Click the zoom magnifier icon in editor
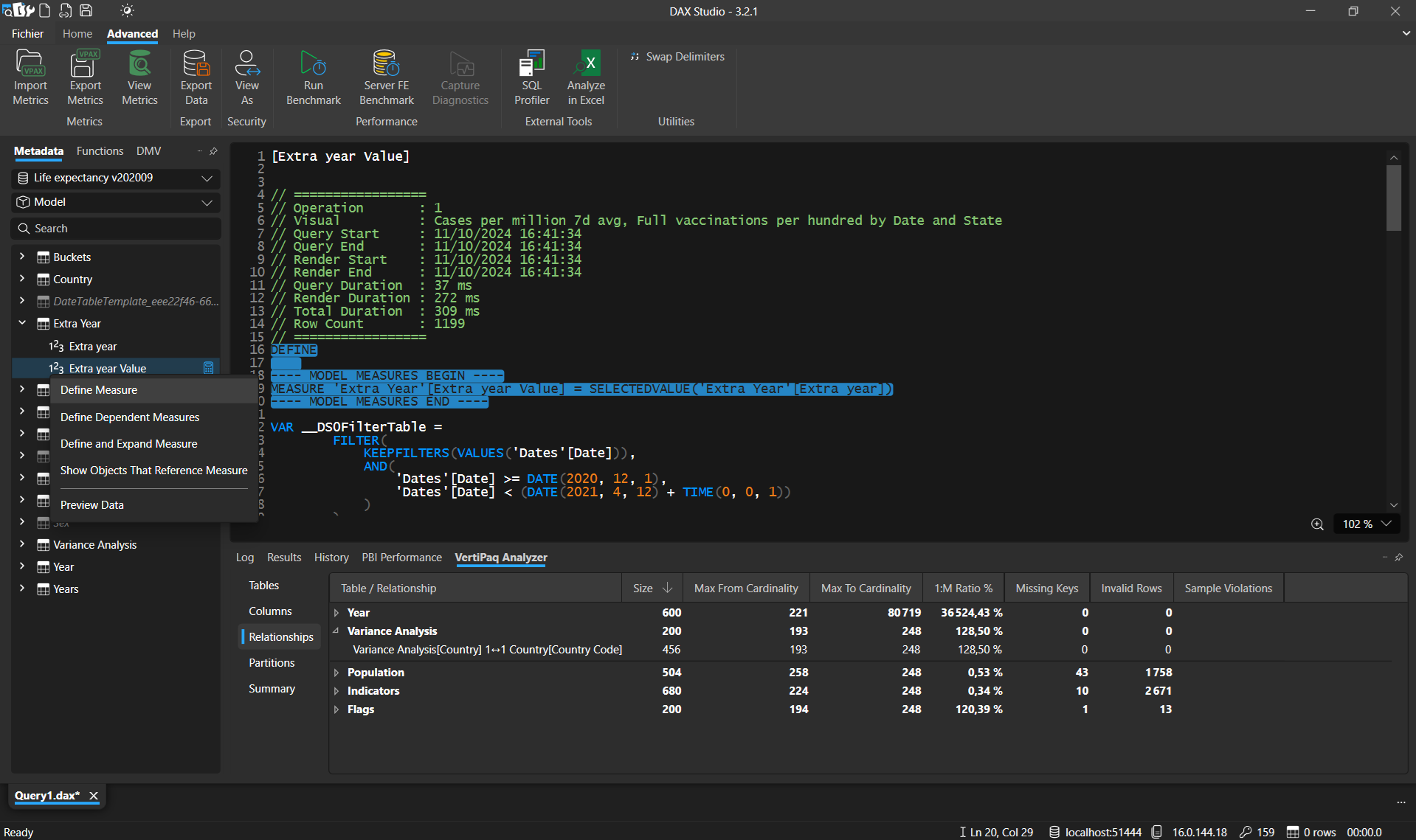 [x=1317, y=524]
